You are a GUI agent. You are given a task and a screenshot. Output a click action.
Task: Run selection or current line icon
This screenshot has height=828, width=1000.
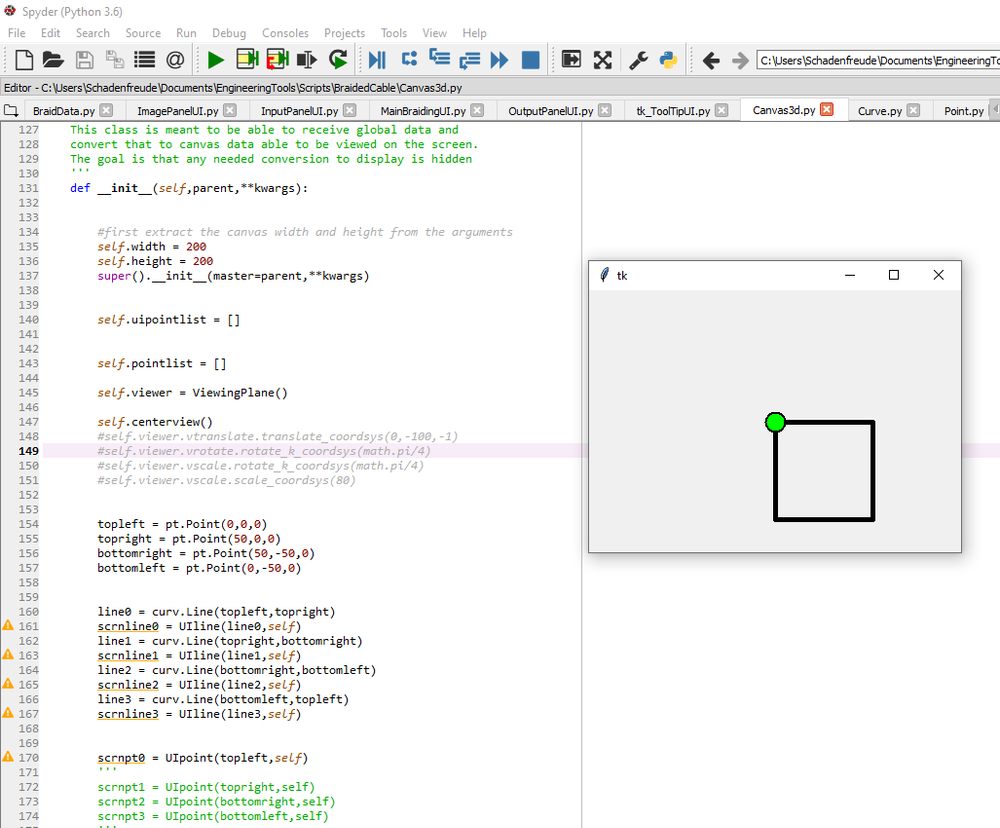307,60
